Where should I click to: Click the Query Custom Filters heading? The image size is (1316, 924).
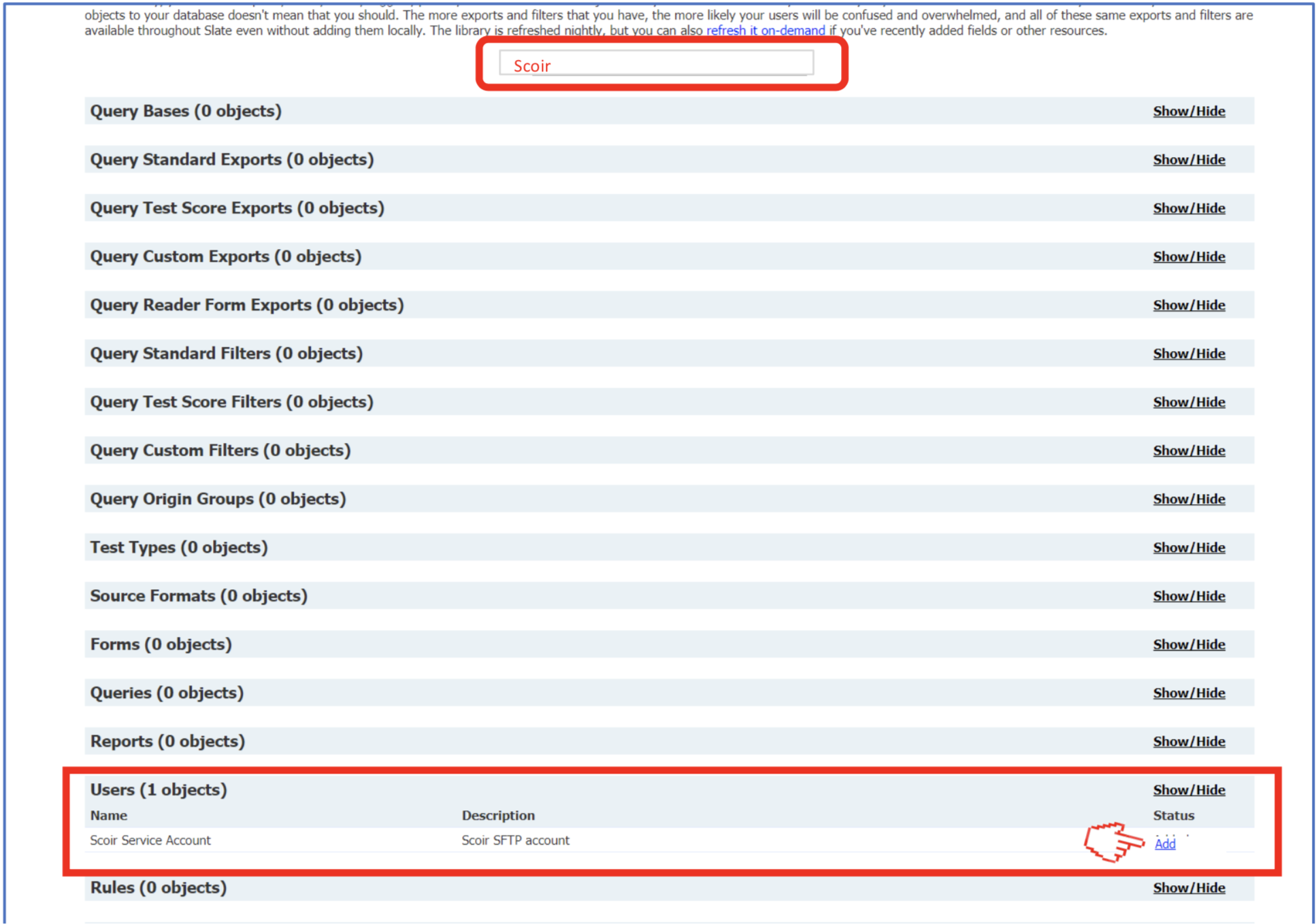[220, 450]
